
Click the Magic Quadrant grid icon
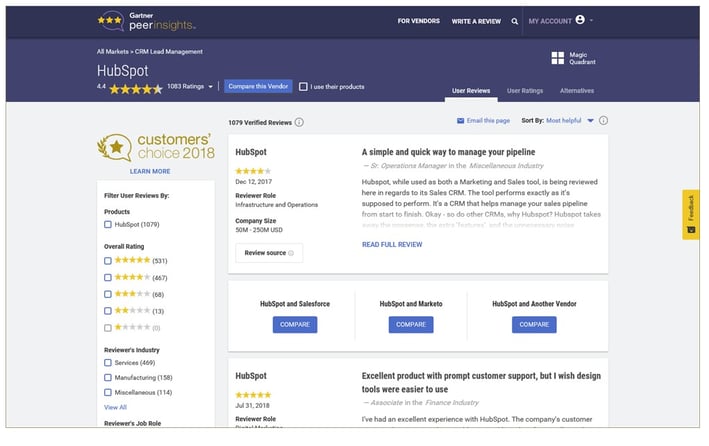(x=558, y=58)
